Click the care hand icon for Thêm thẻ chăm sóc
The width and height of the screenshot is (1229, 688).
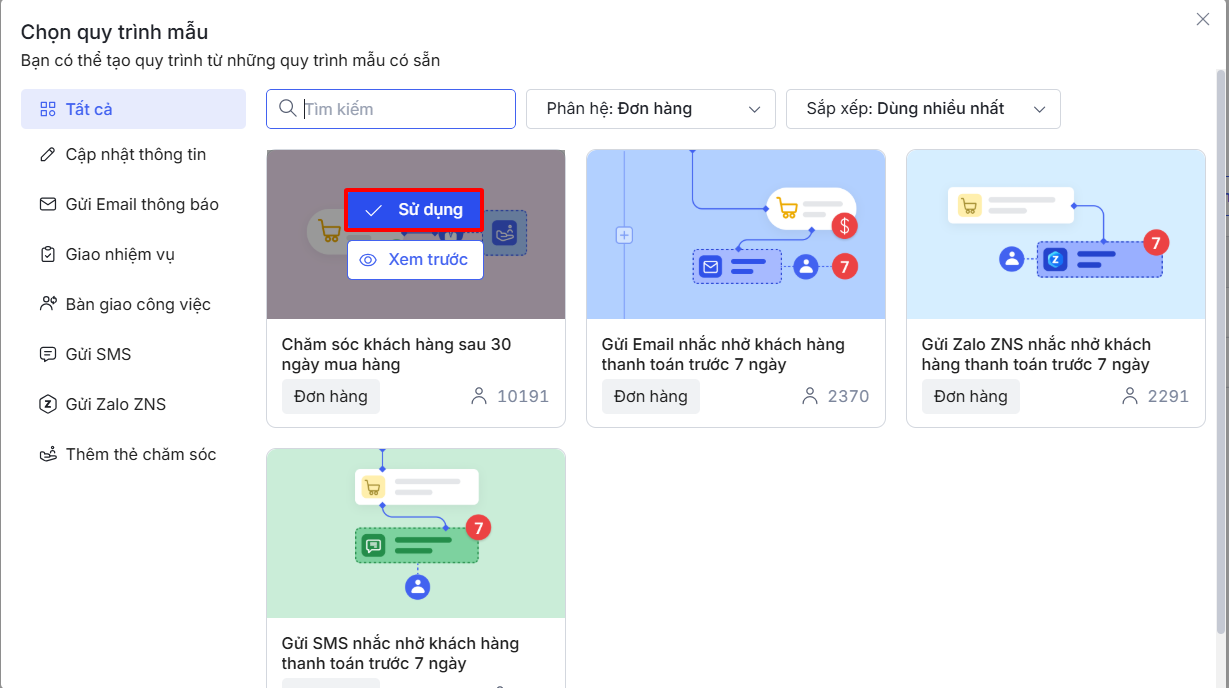click(47, 455)
